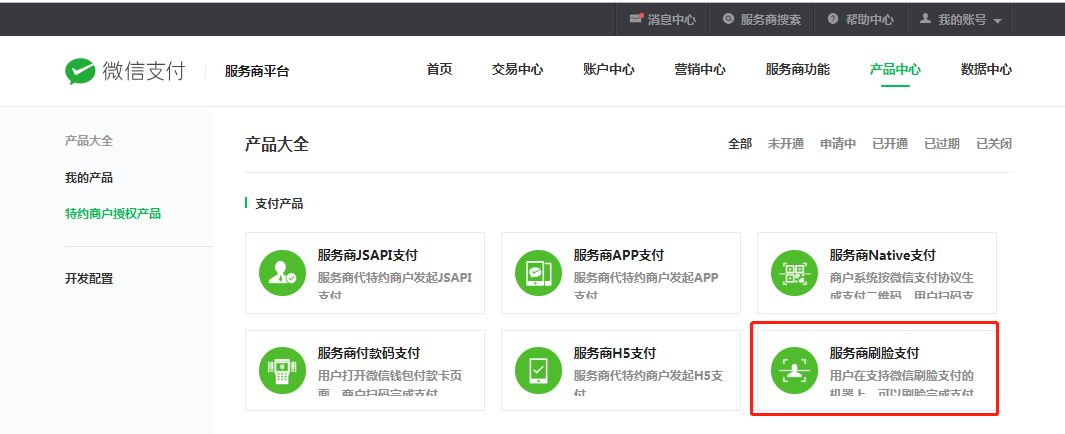This screenshot has height=434, width=1065.
Task: Filter products by 申请中
Action: pos(838,143)
